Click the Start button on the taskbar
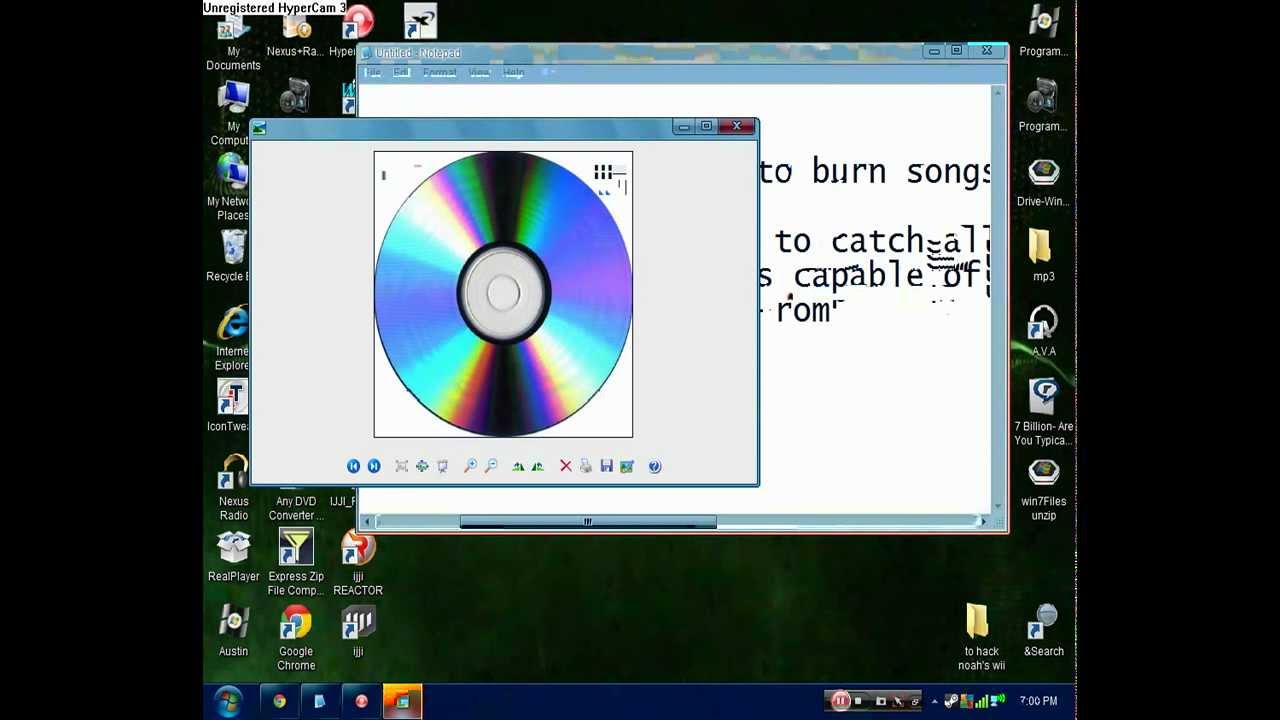 (228, 701)
